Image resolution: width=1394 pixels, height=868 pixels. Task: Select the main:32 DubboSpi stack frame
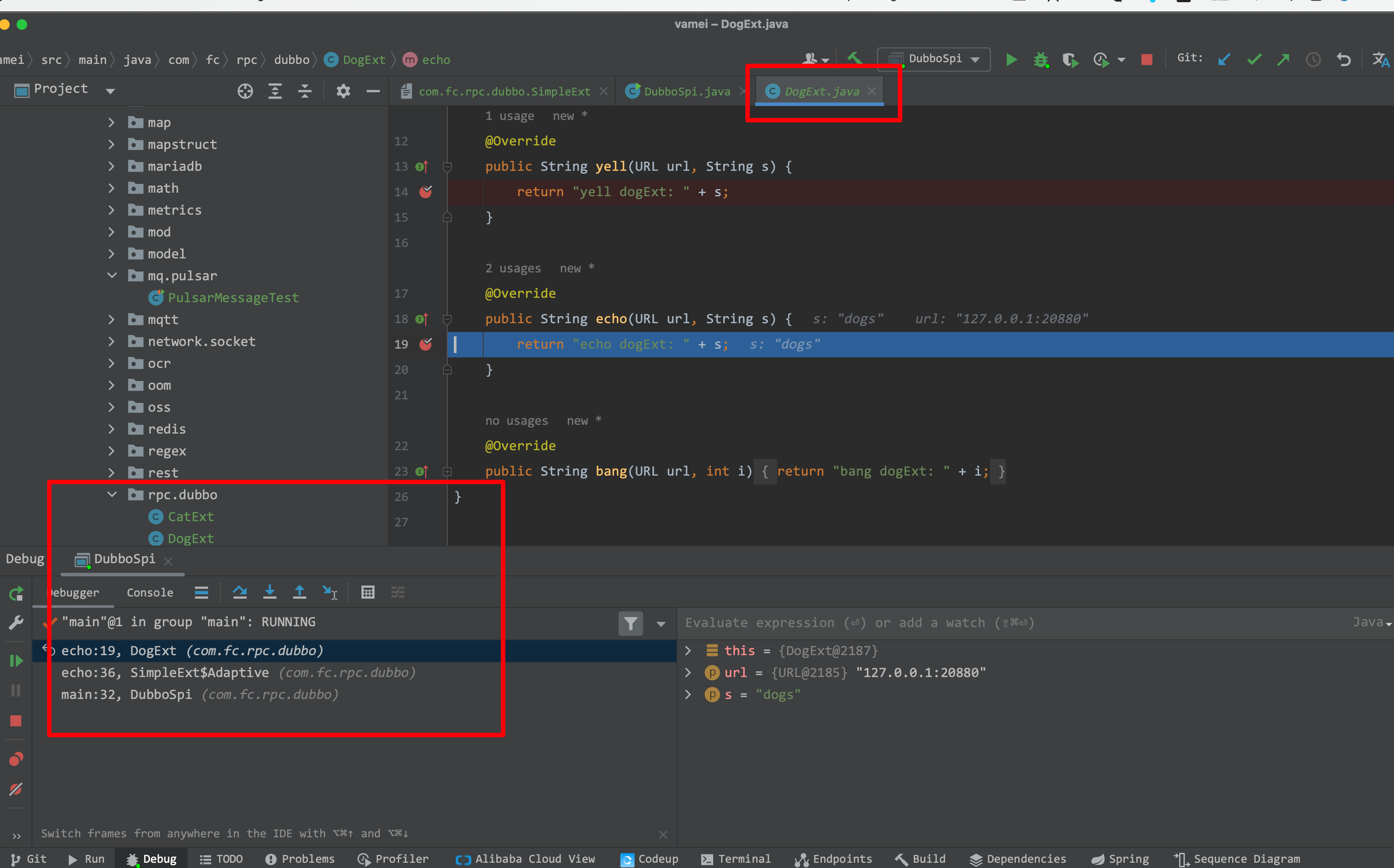pyautogui.click(x=354, y=694)
